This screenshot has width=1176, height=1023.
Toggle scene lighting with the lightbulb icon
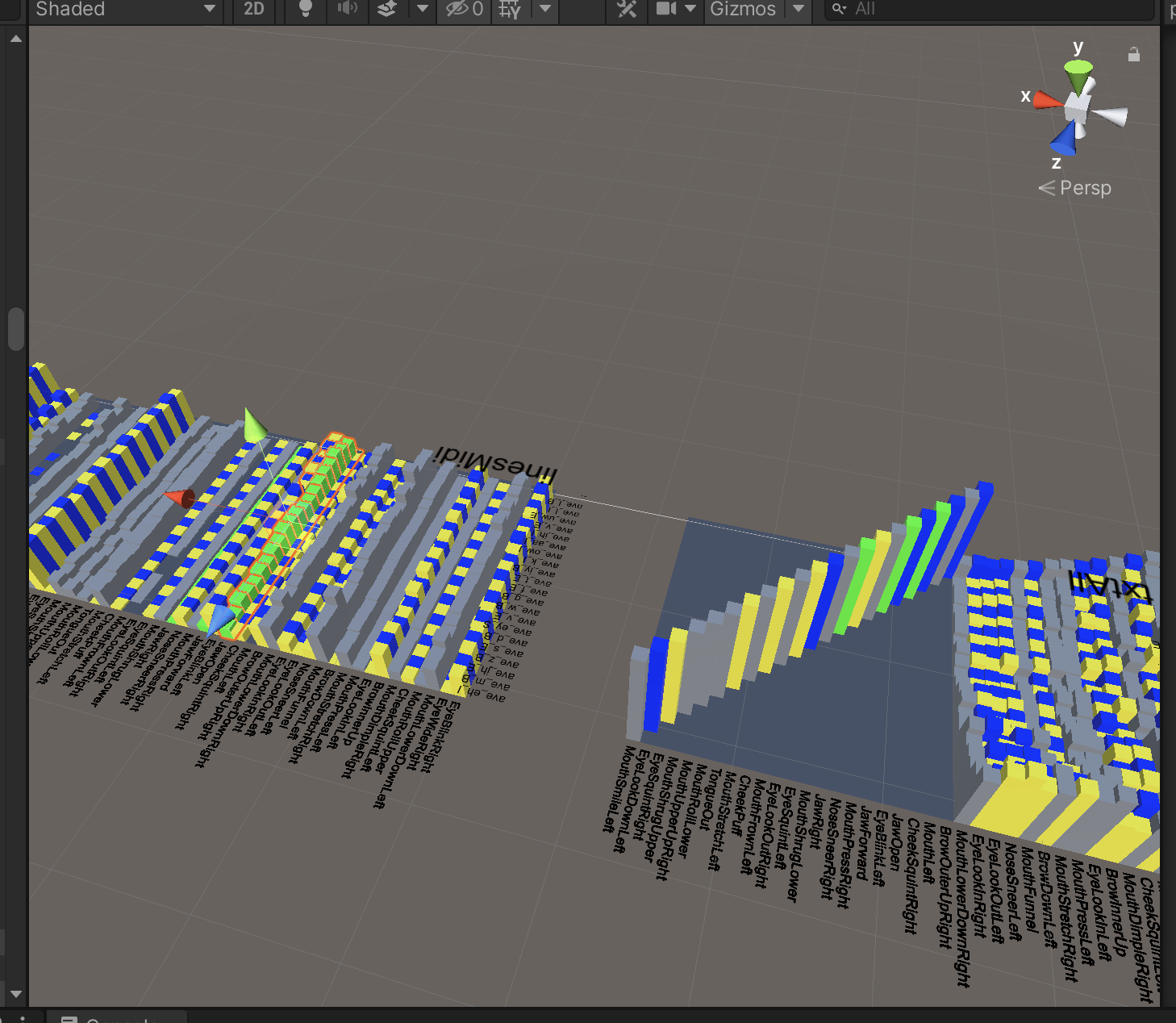point(305,9)
